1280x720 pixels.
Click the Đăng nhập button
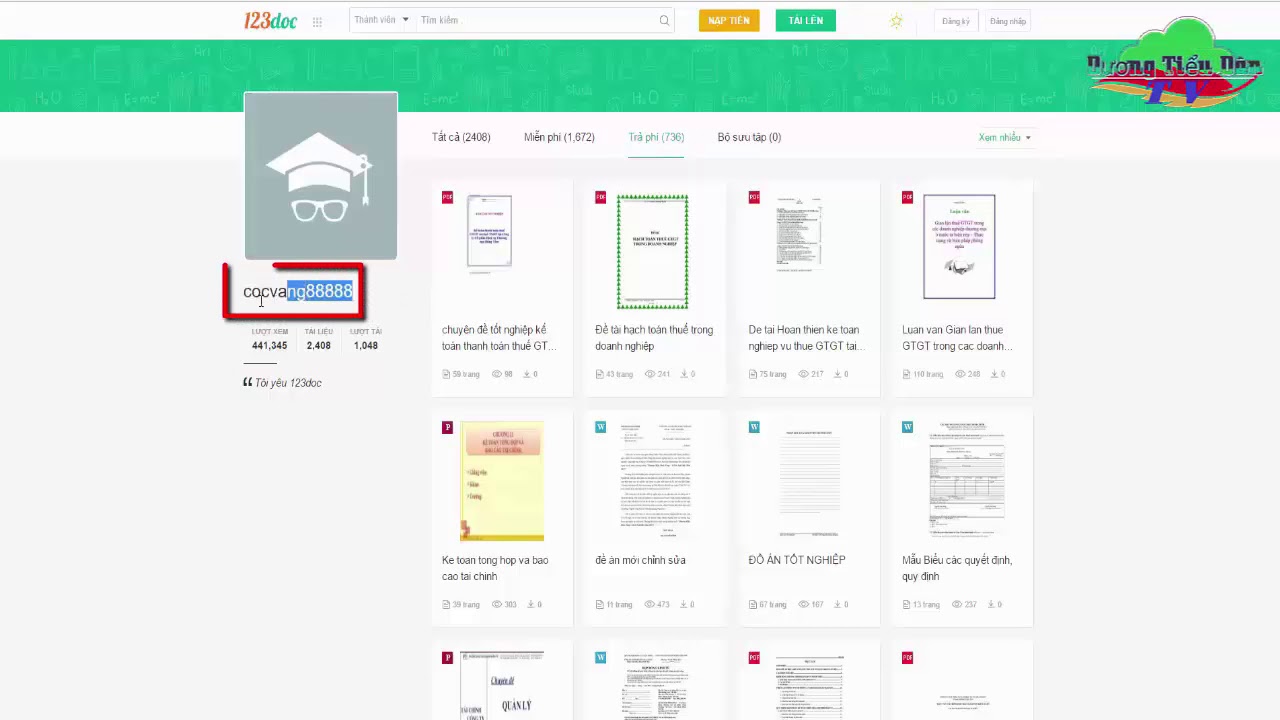coord(1008,21)
